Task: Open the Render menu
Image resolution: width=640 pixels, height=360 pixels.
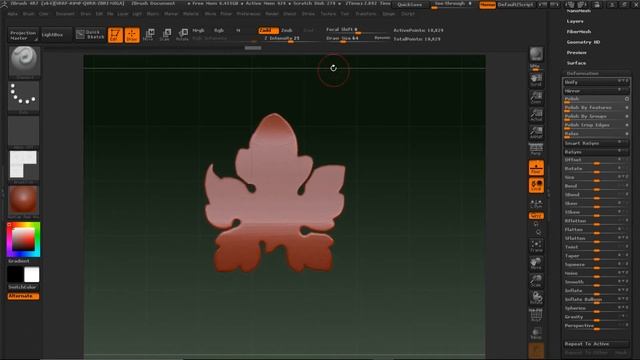Action: click(272, 14)
